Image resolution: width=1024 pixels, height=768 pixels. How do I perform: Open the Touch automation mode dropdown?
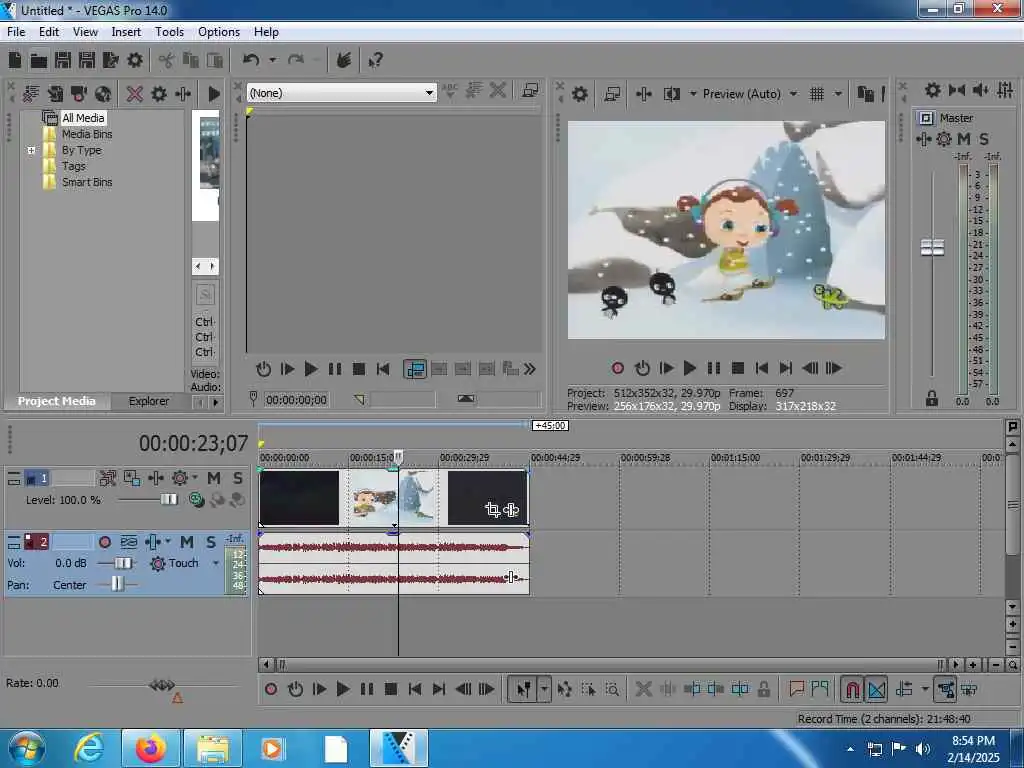(216, 563)
